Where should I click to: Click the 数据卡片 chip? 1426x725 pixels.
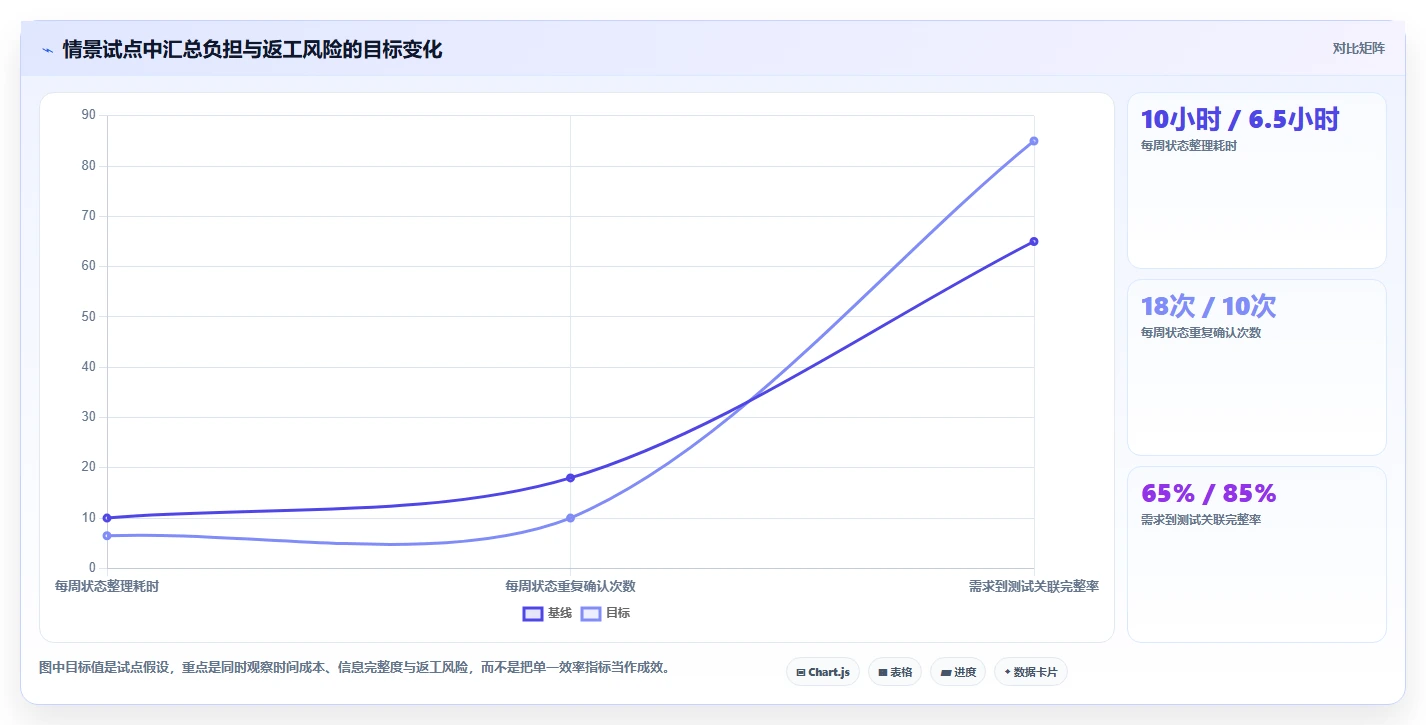pyautogui.click(x=1031, y=672)
